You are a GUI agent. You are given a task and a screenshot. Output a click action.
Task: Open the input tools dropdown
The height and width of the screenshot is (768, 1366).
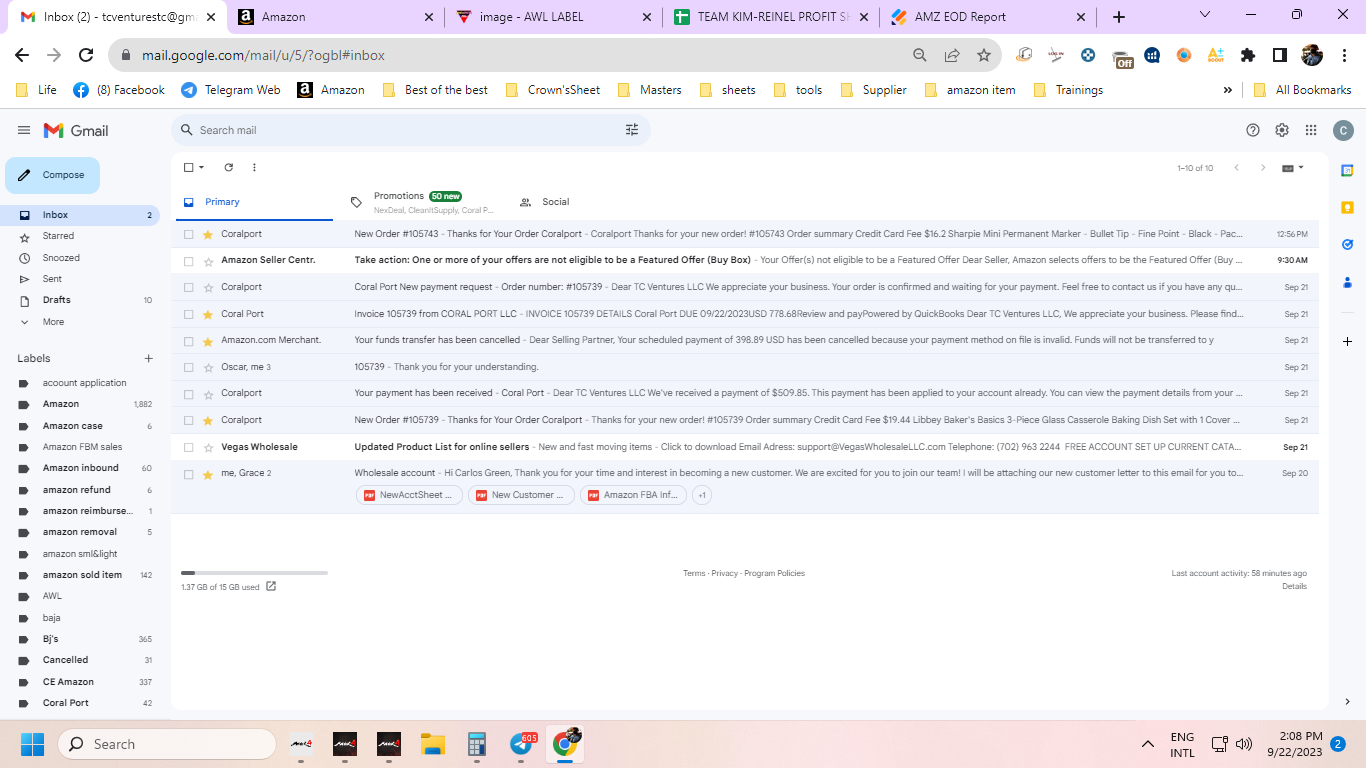1293,168
